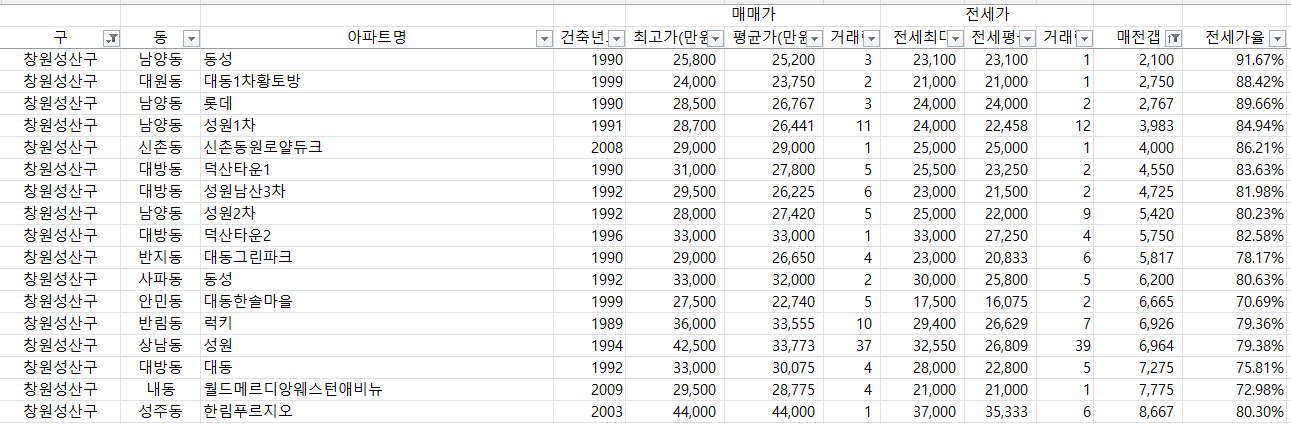Open the 매전갭 sorted filter dropdown
This screenshot has width=1291, height=424.
click(1174, 38)
